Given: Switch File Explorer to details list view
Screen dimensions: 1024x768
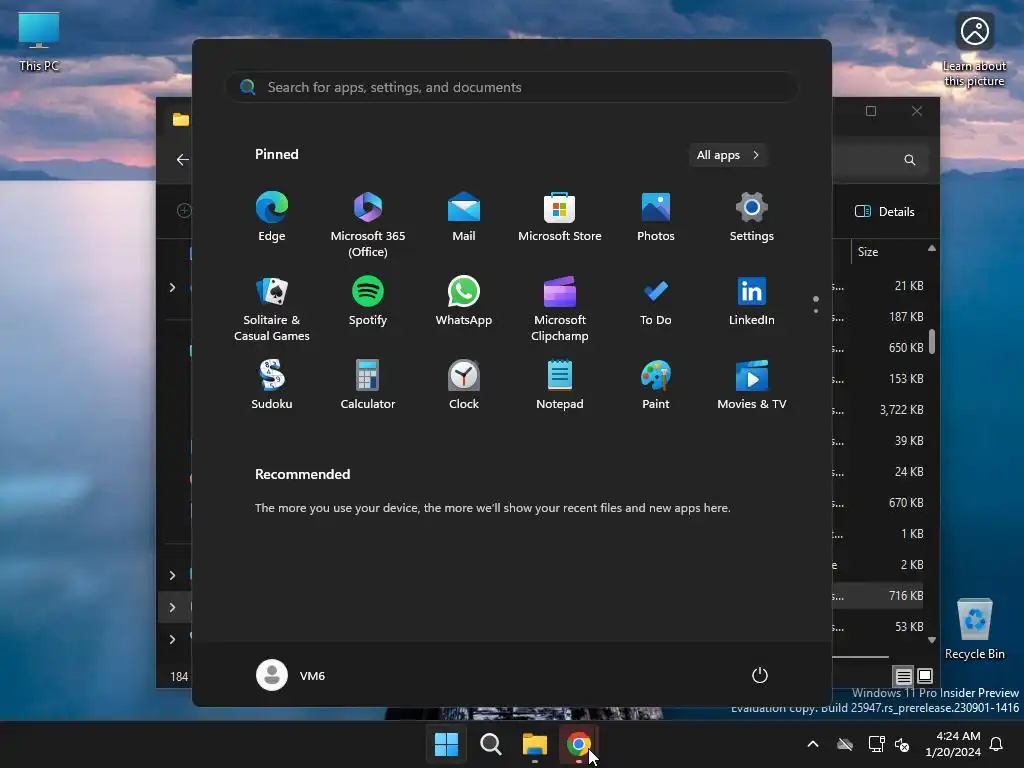Looking at the screenshot, I should pyautogui.click(x=903, y=676).
